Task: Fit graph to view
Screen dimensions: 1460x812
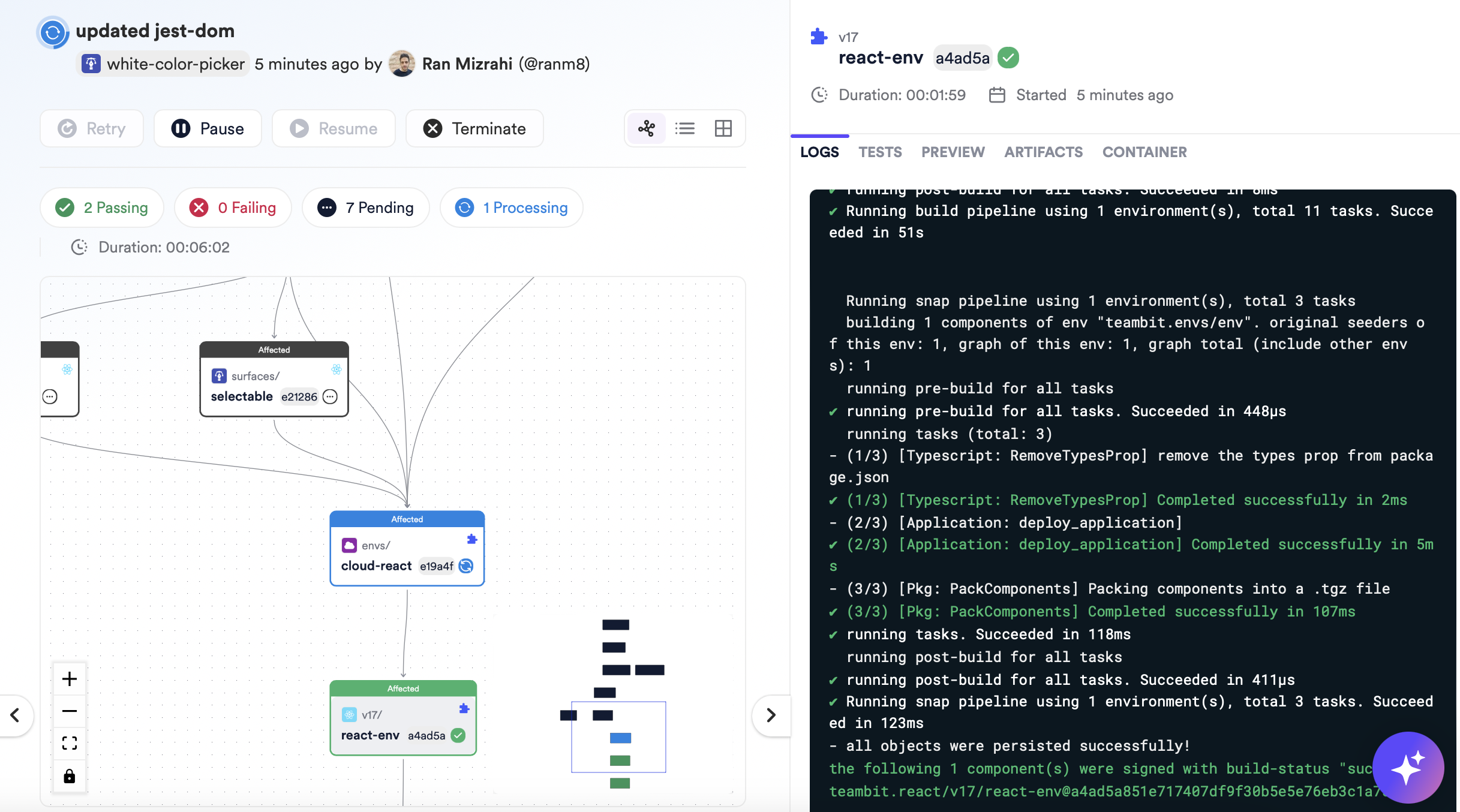Action: click(70, 744)
